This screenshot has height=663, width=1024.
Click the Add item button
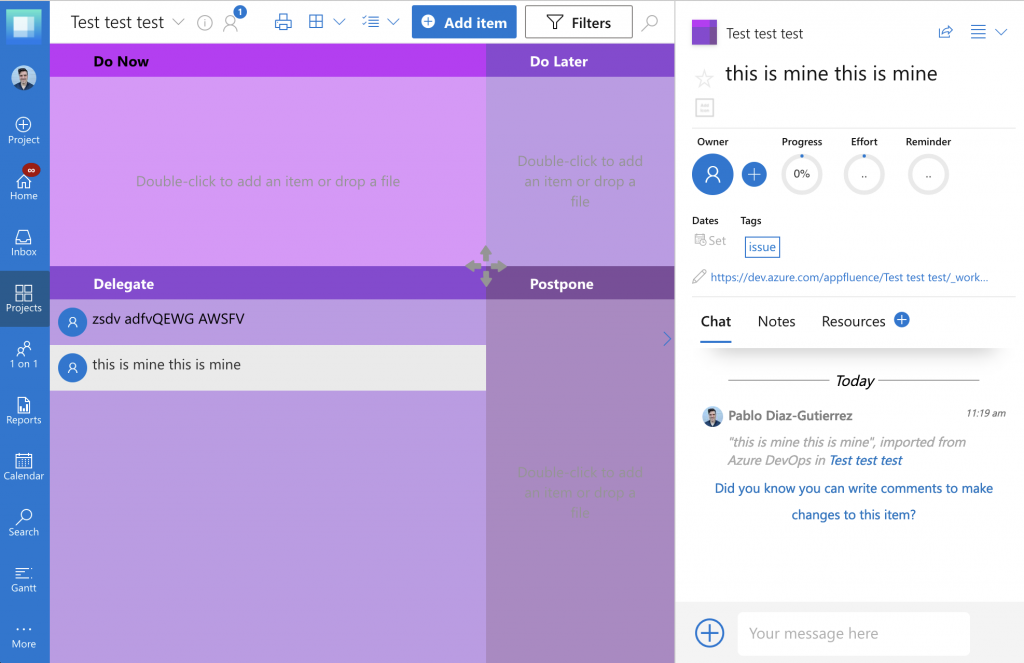(x=463, y=21)
